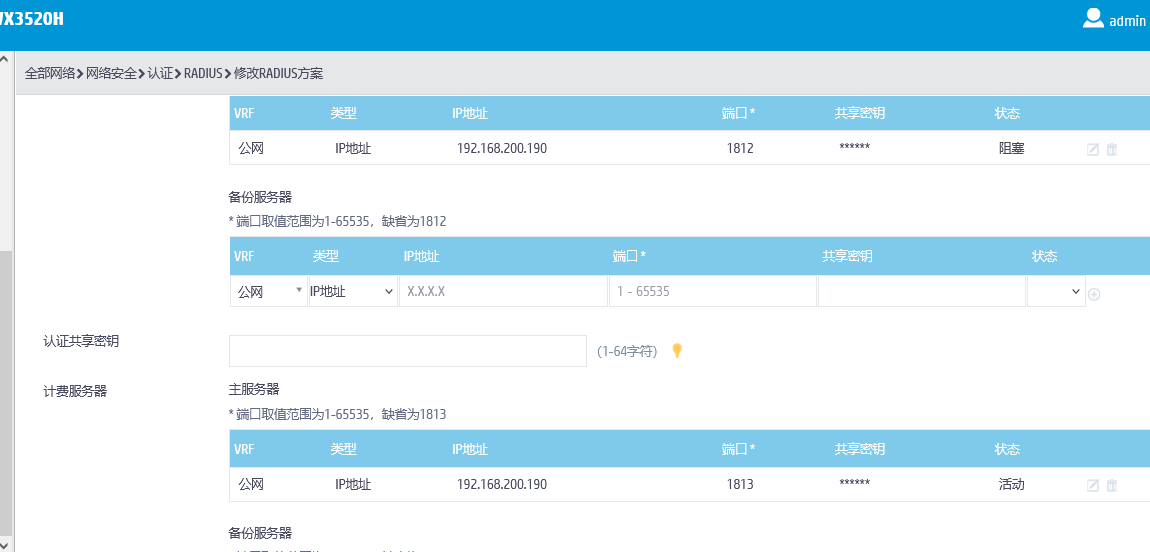The width and height of the screenshot is (1150, 552).
Task: Go to 全部网络 in the breadcrumb
Action: (x=50, y=73)
